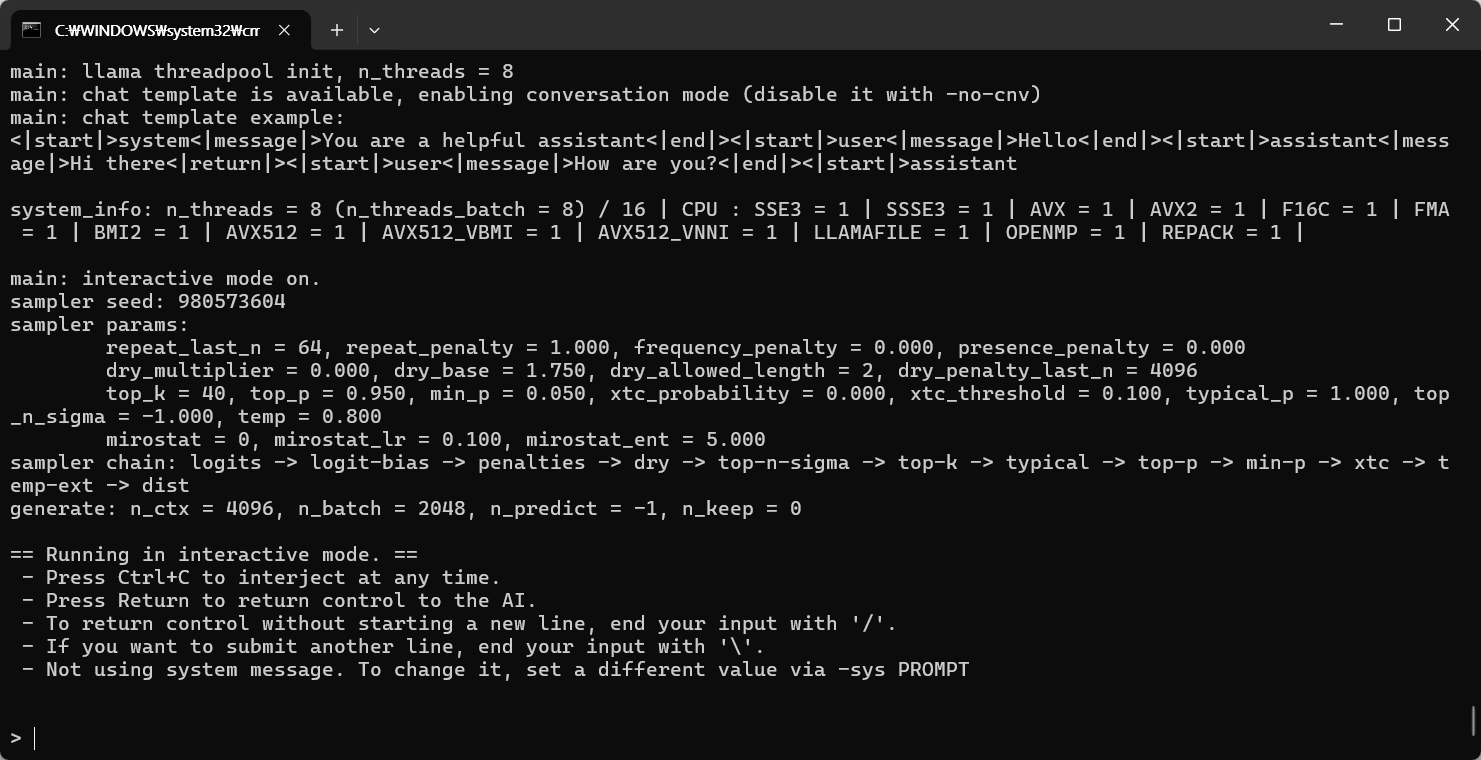Click the 'main: chat template example:' line
Image resolution: width=1481 pixels, height=760 pixels.
177,117
